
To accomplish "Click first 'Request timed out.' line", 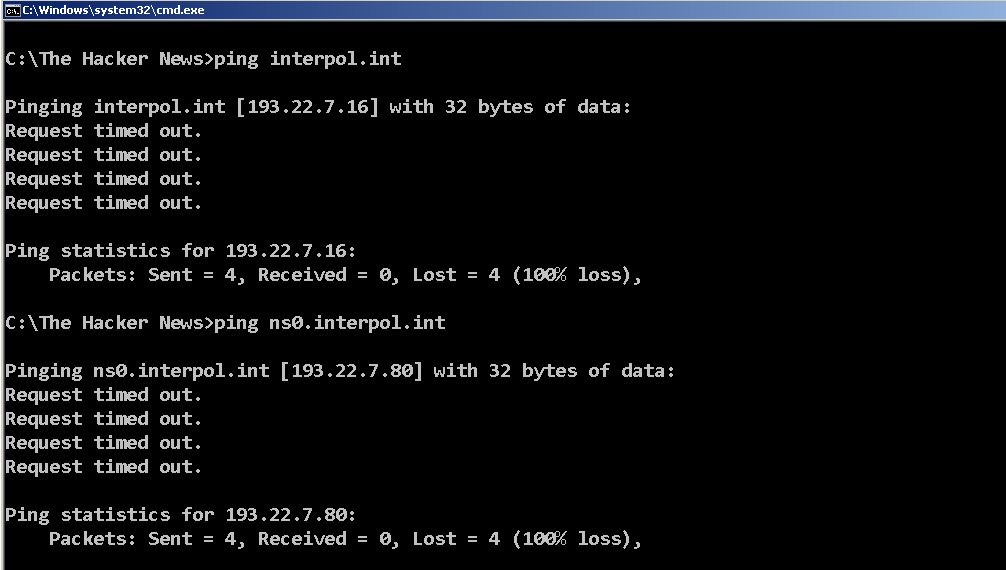I will 103,131.
